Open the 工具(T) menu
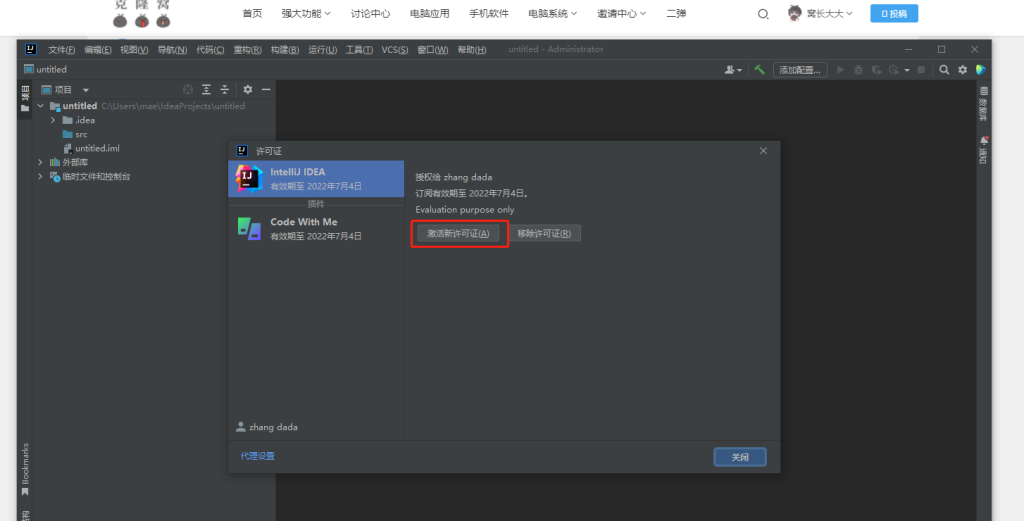1024x521 pixels. (x=359, y=50)
